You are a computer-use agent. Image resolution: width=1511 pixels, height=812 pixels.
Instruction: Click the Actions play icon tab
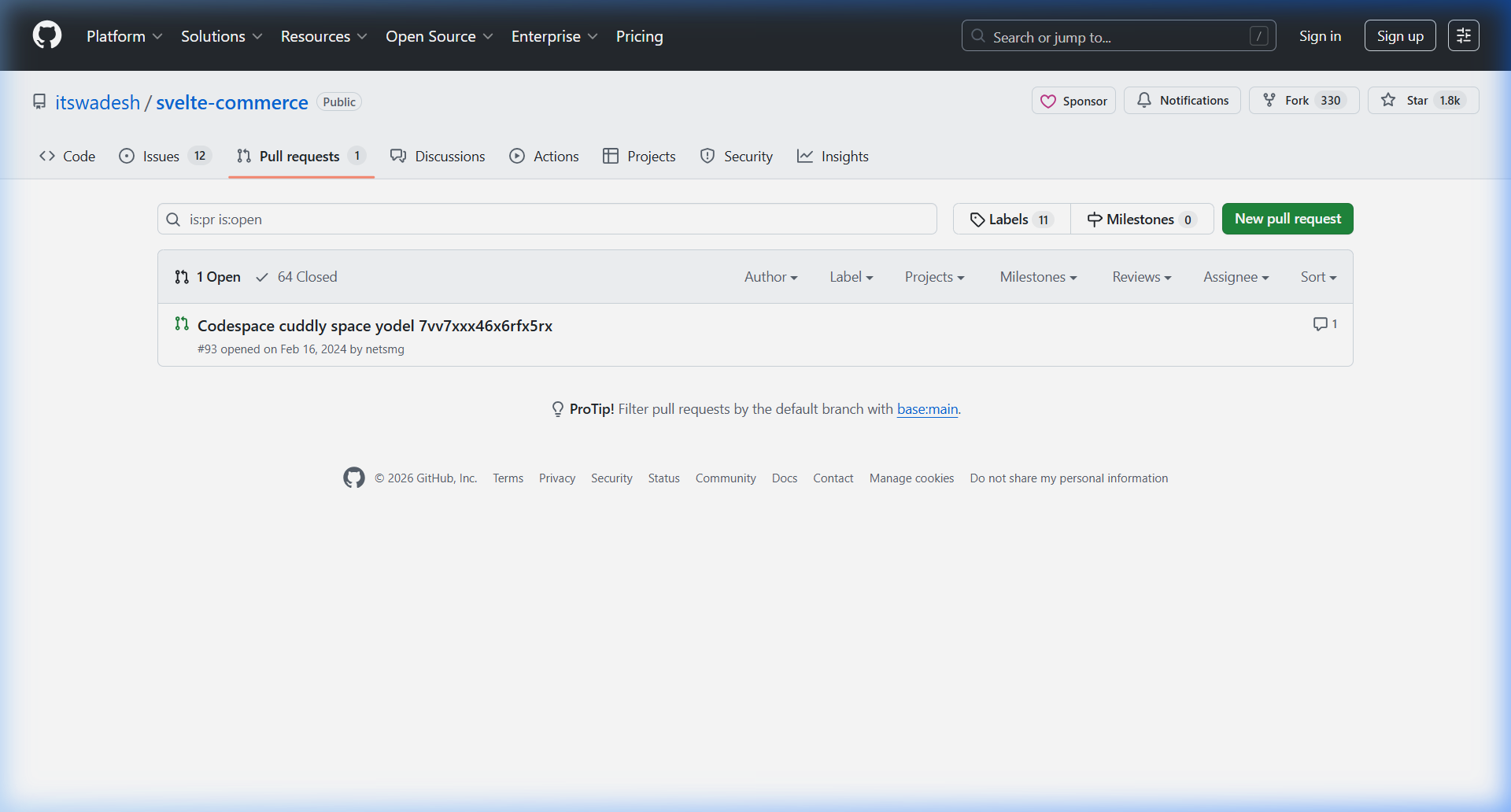coord(518,156)
